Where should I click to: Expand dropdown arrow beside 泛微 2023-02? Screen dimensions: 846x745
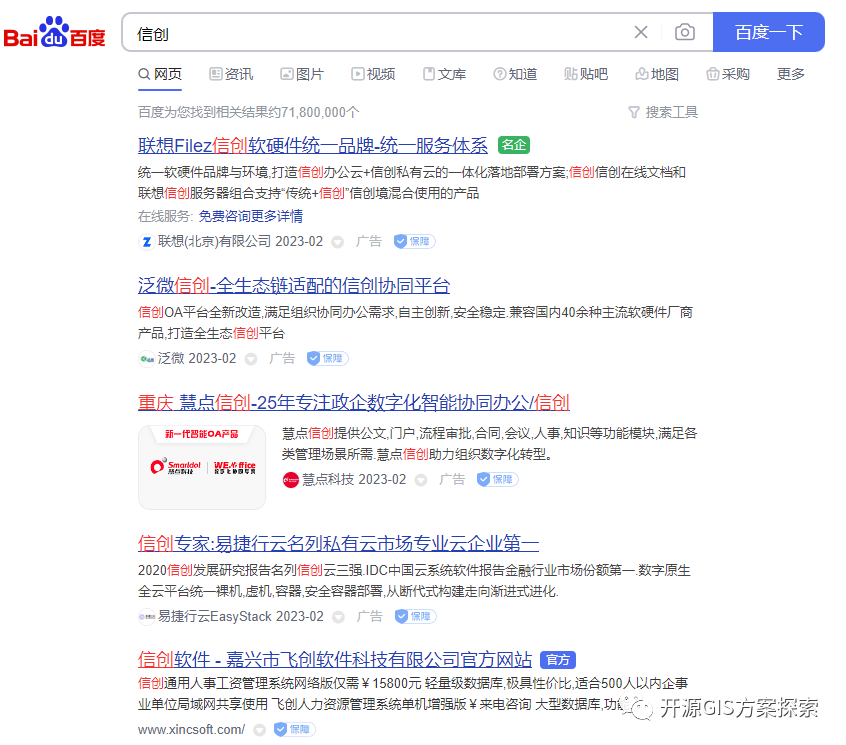tap(251, 359)
